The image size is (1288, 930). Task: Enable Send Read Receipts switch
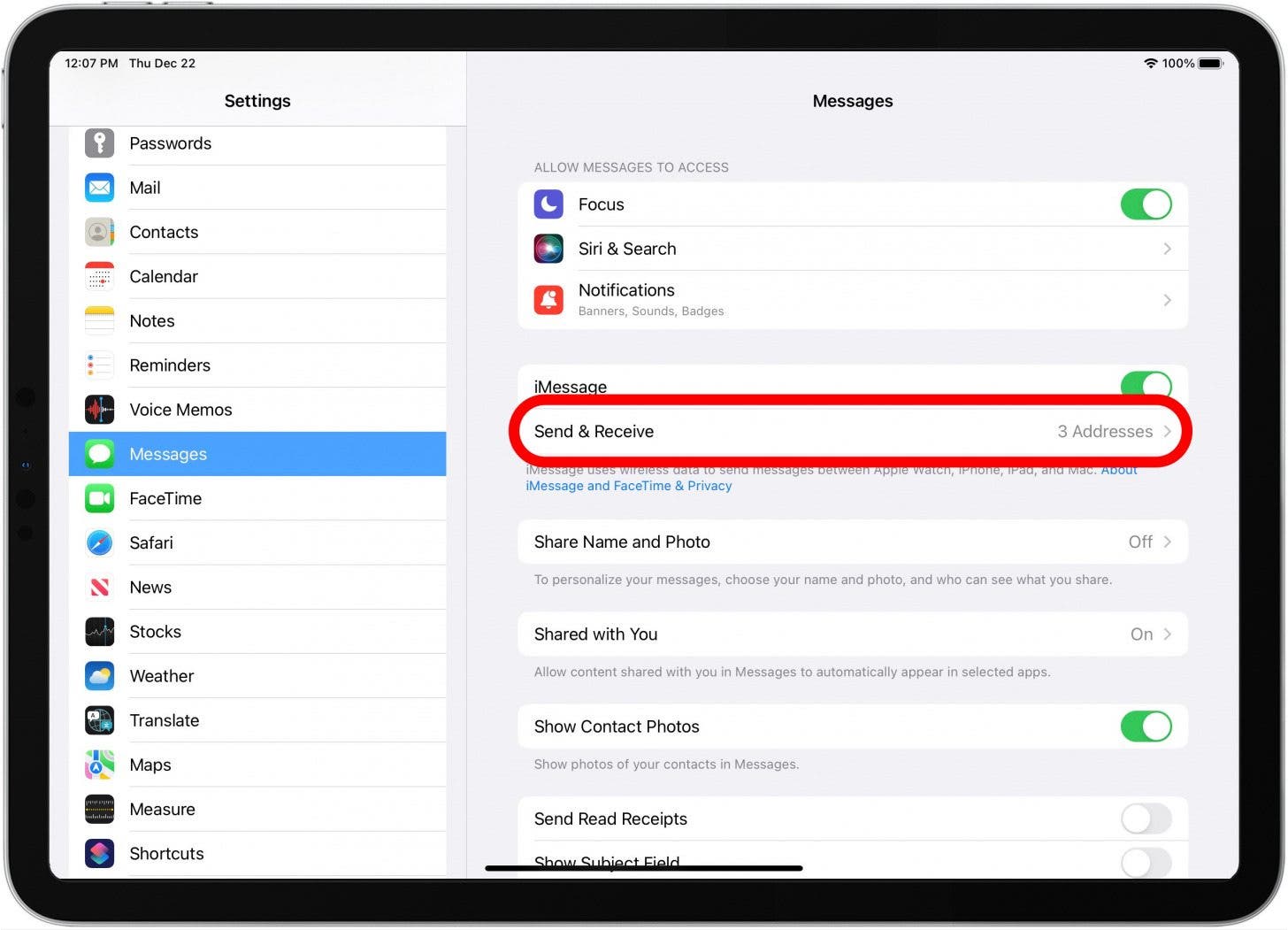pos(1146,819)
